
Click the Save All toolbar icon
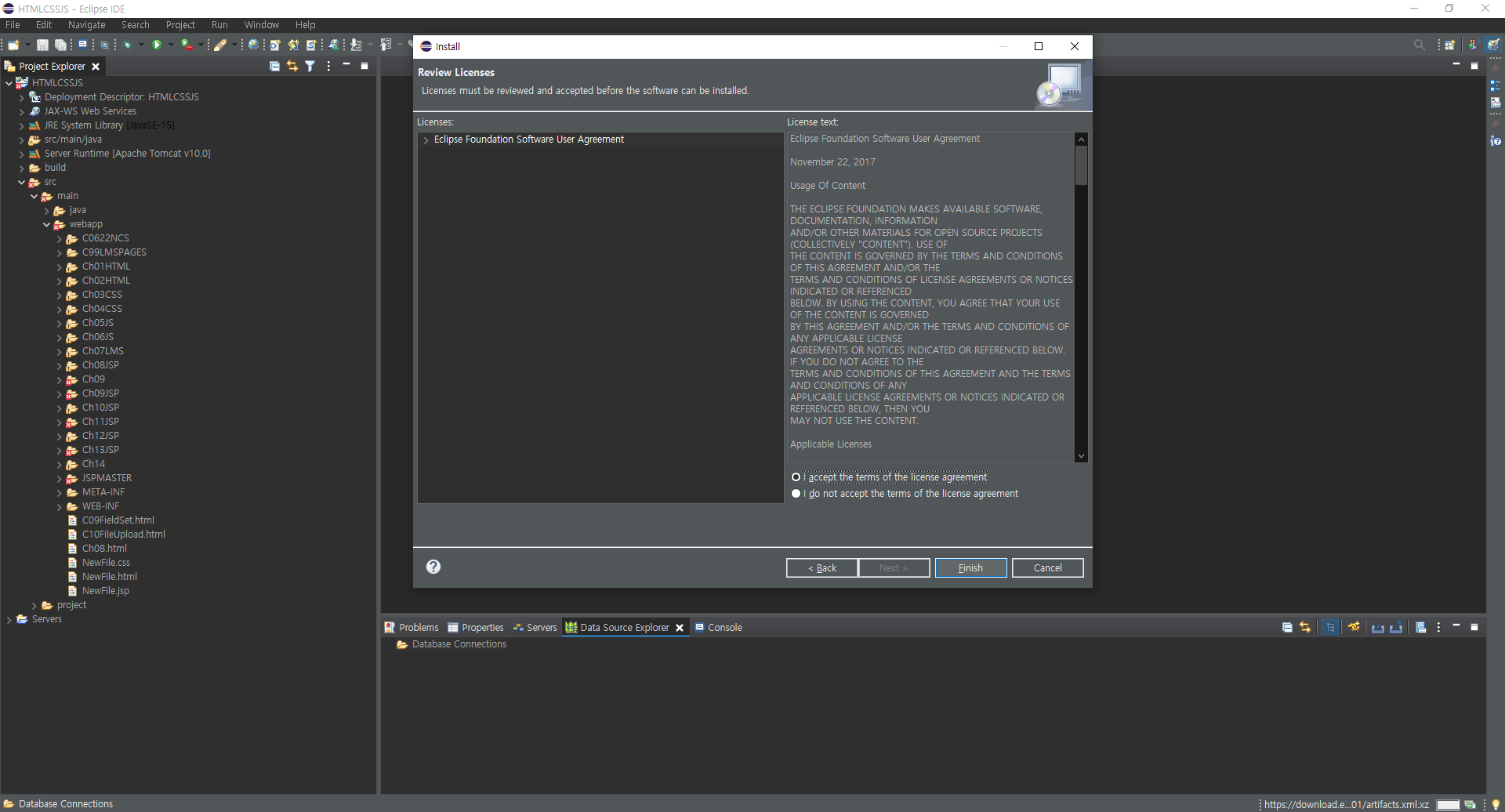60,45
